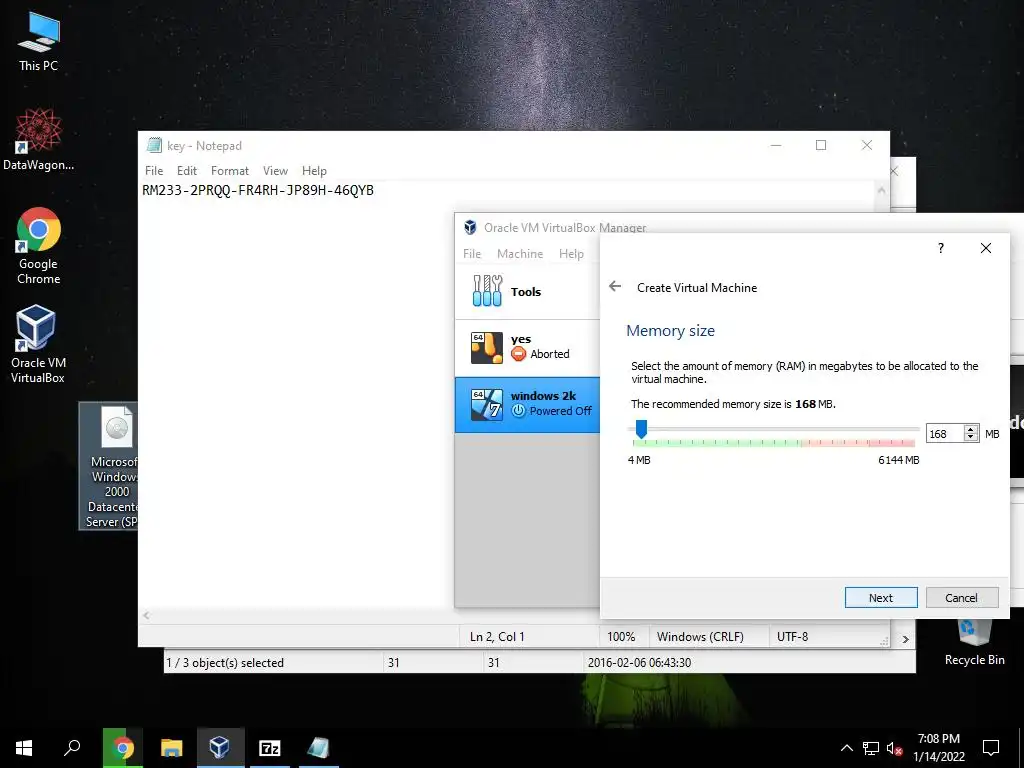Screen dimensions: 1024x768
Task: Click the product key text in Notepad
Action: click(258, 191)
